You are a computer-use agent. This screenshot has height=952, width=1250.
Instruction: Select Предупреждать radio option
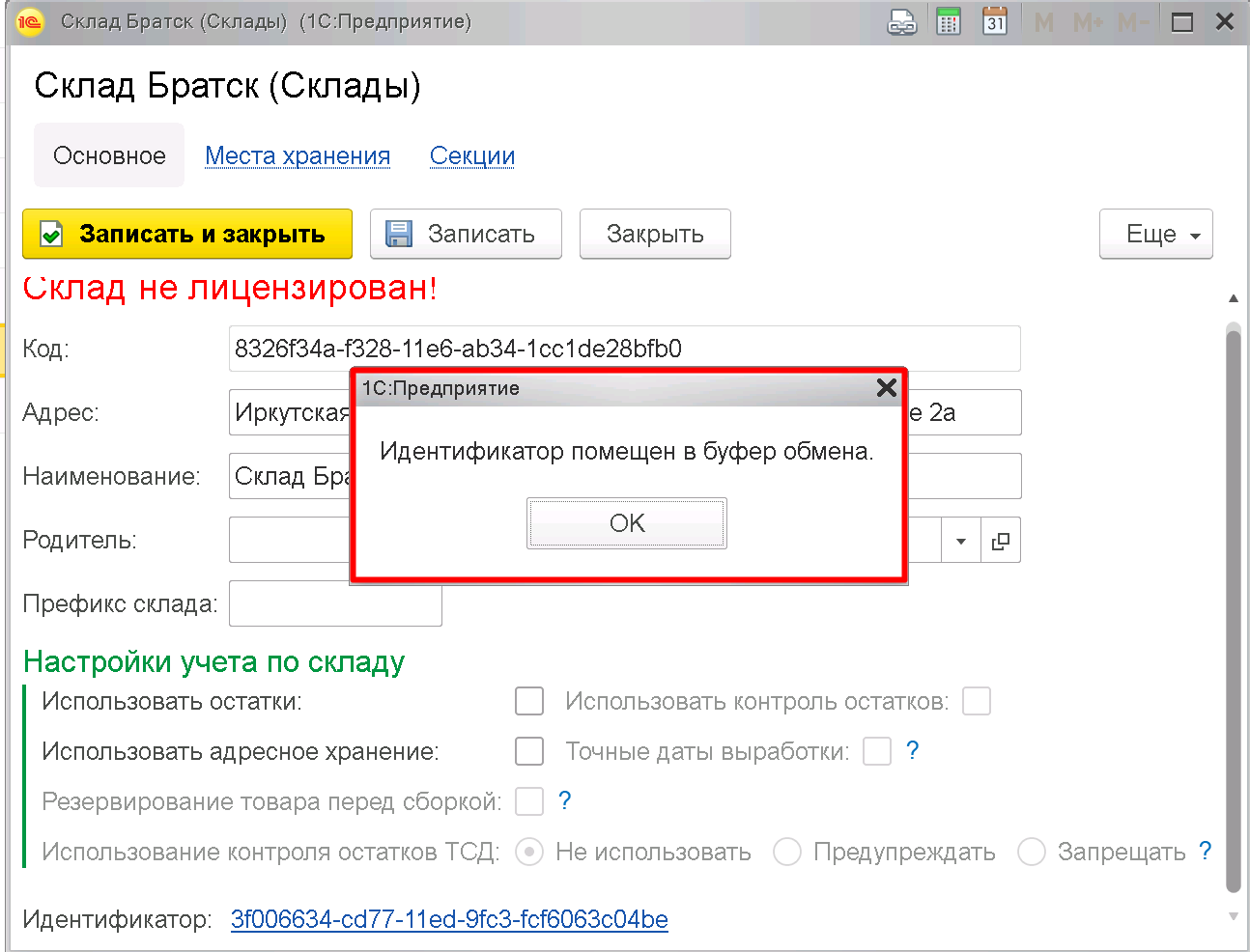[x=787, y=852]
